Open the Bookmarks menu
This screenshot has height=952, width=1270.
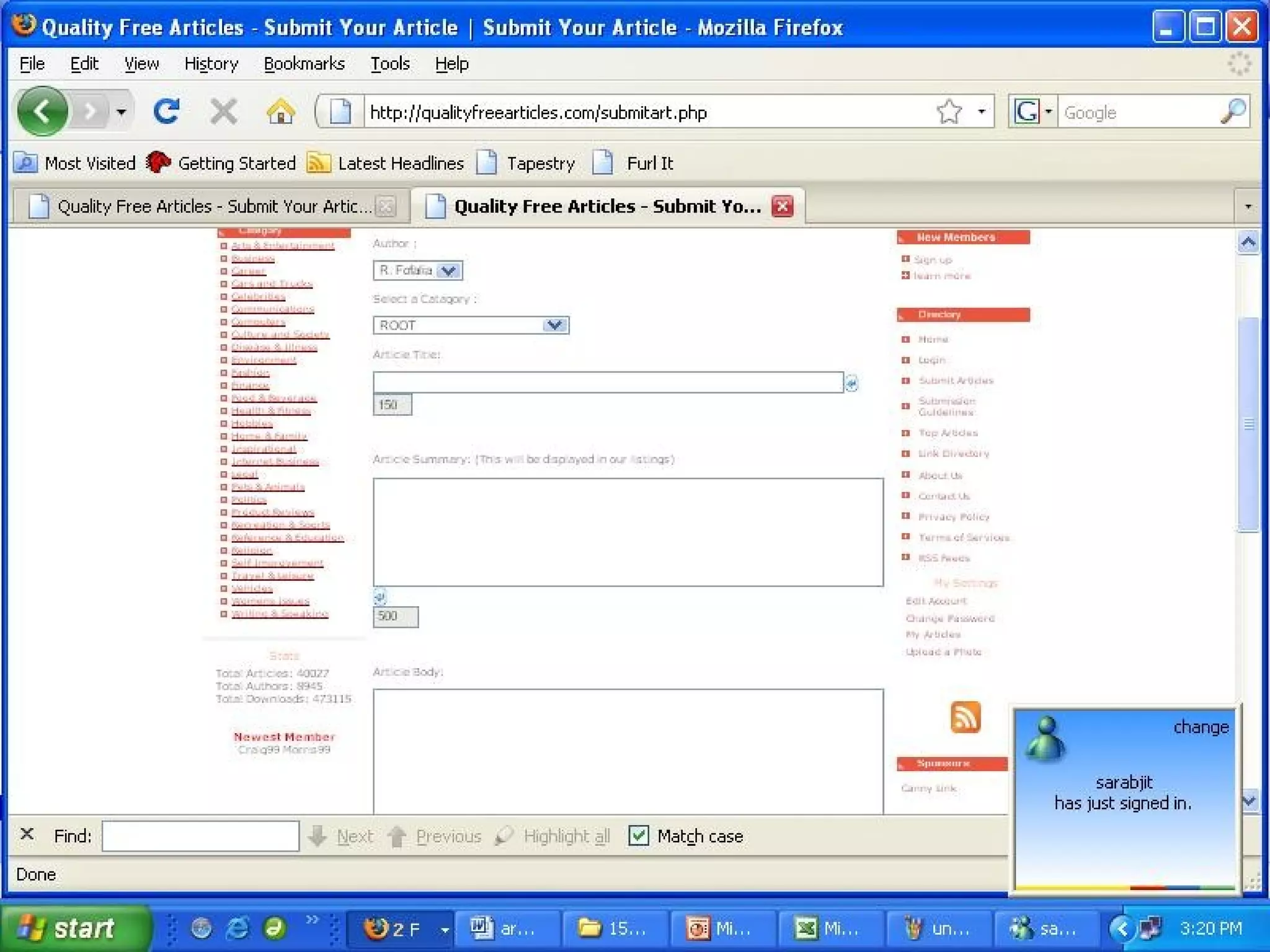coord(304,64)
